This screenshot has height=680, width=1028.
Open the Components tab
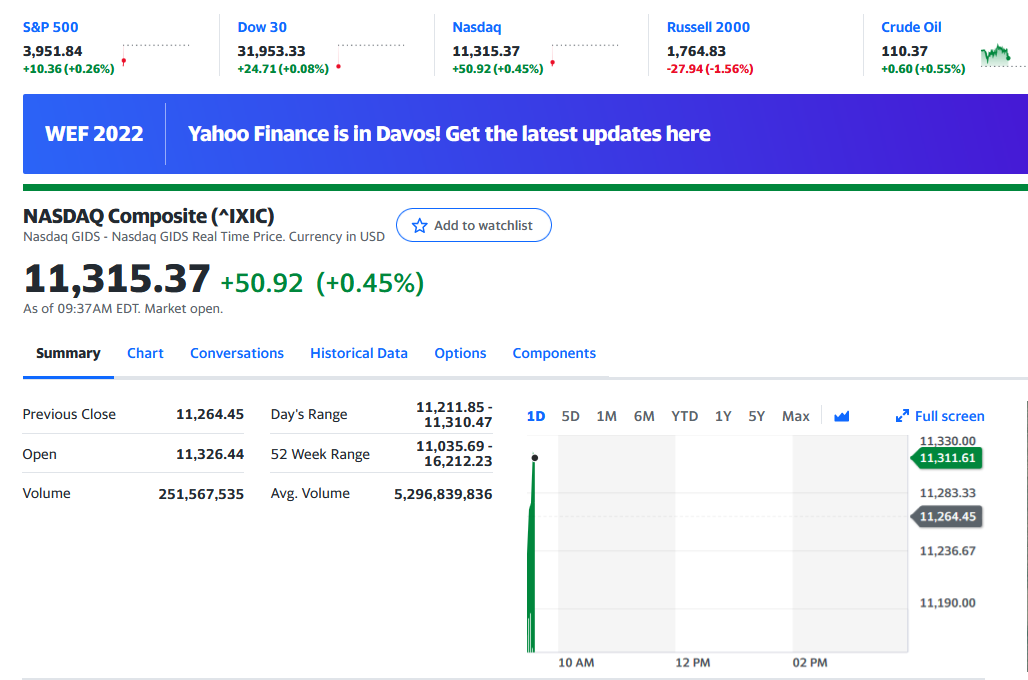(x=554, y=353)
